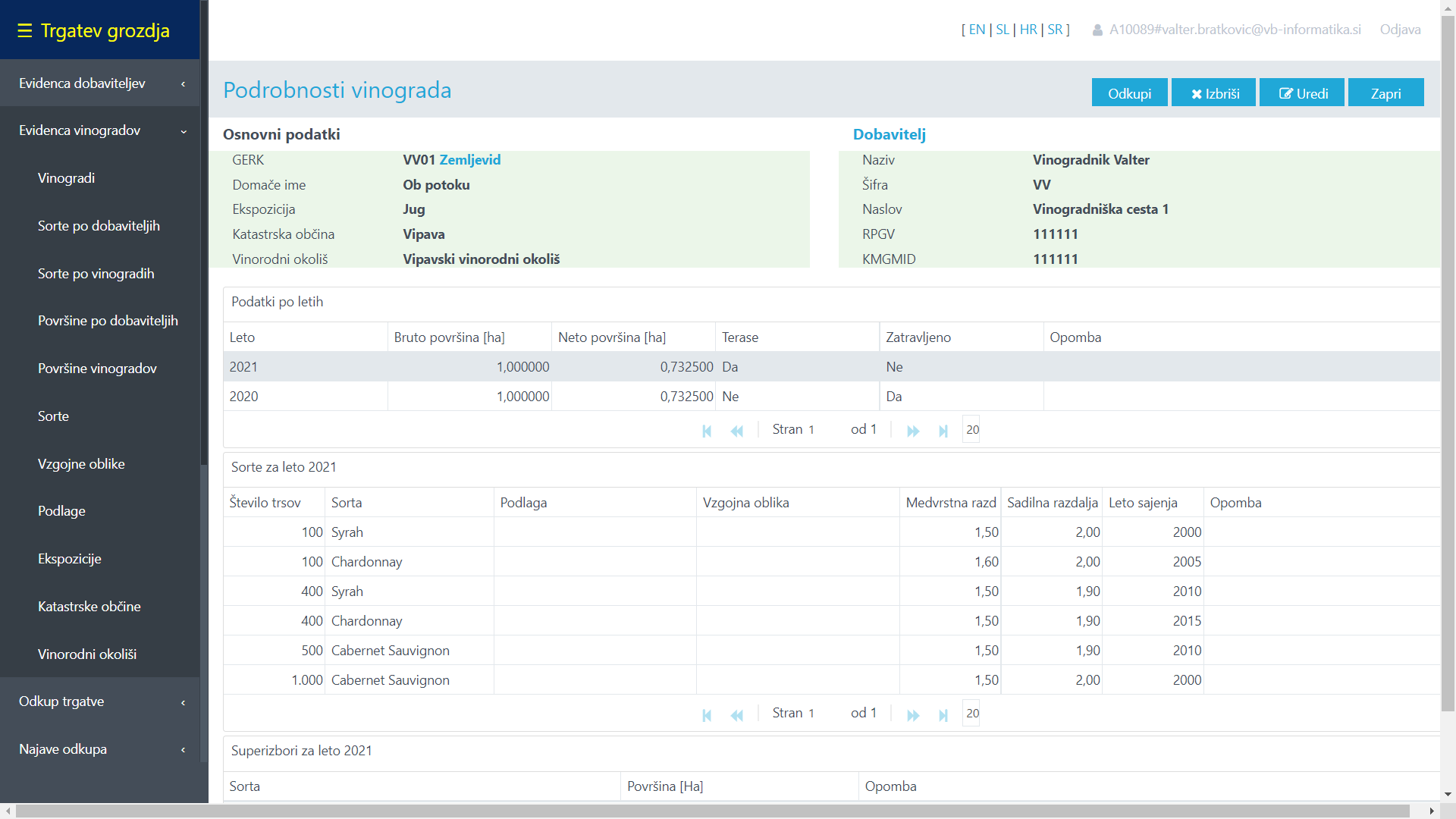Select Cabernet Sauvignon row with 1.000 vines
This screenshot has width=1456, height=819.
pyautogui.click(x=831, y=680)
